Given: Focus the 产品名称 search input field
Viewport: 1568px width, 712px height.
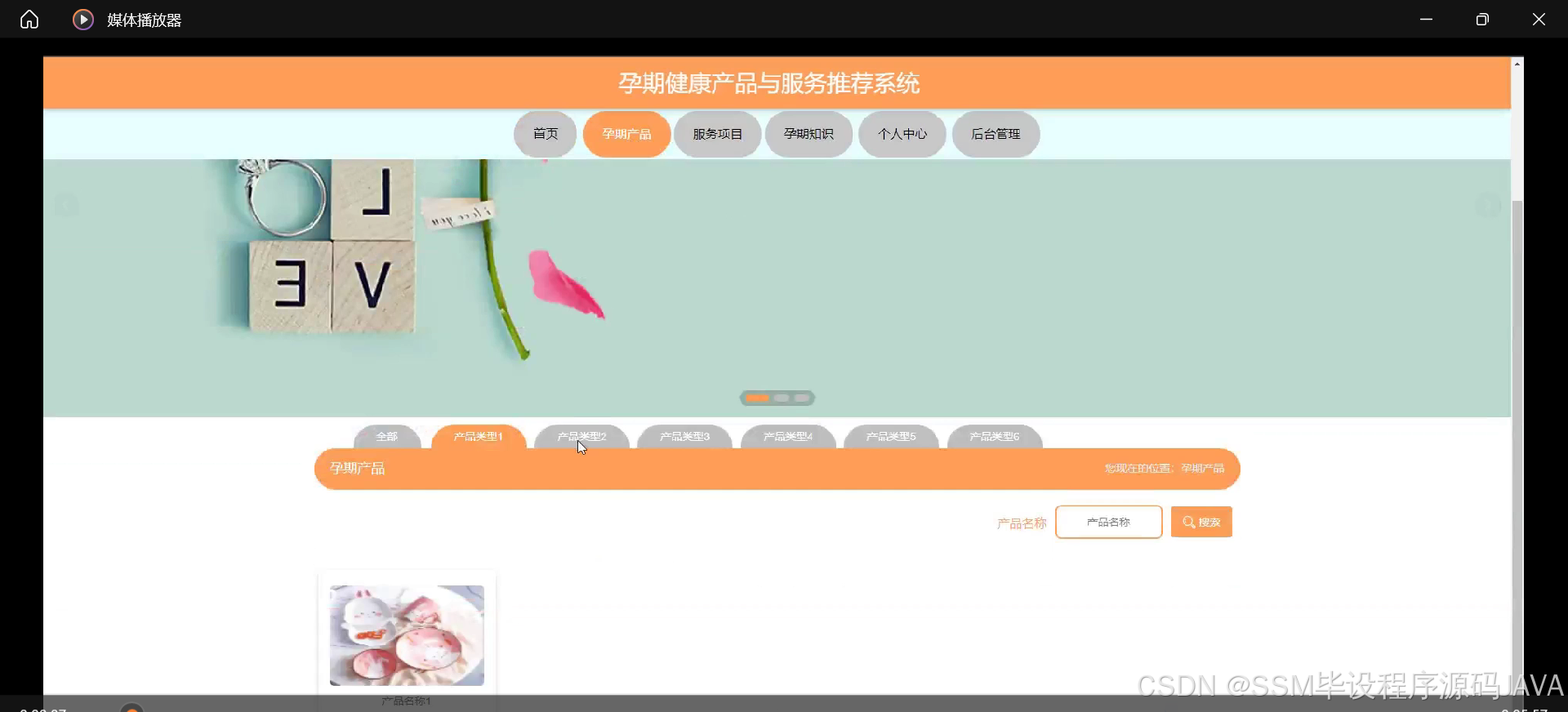Looking at the screenshot, I should pos(1108,522).
